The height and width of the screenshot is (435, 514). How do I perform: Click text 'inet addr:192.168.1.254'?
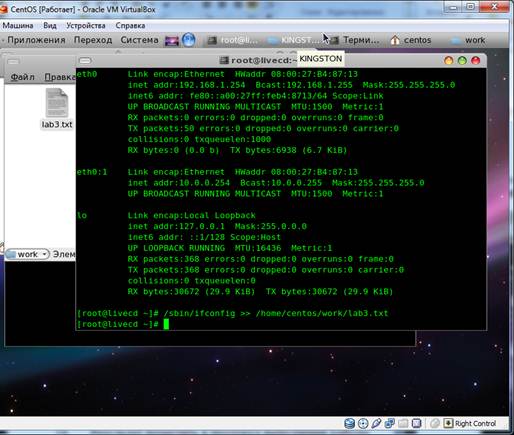tap(186, 85)
